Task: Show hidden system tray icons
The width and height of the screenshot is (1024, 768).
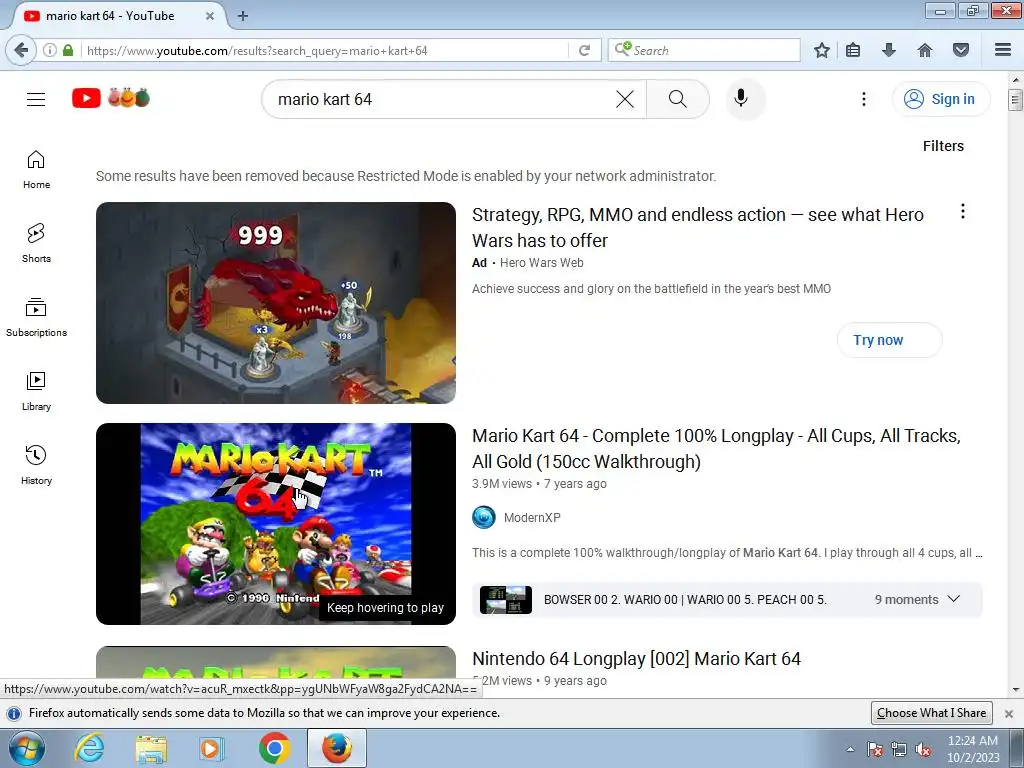Action: tap(850, 750)
